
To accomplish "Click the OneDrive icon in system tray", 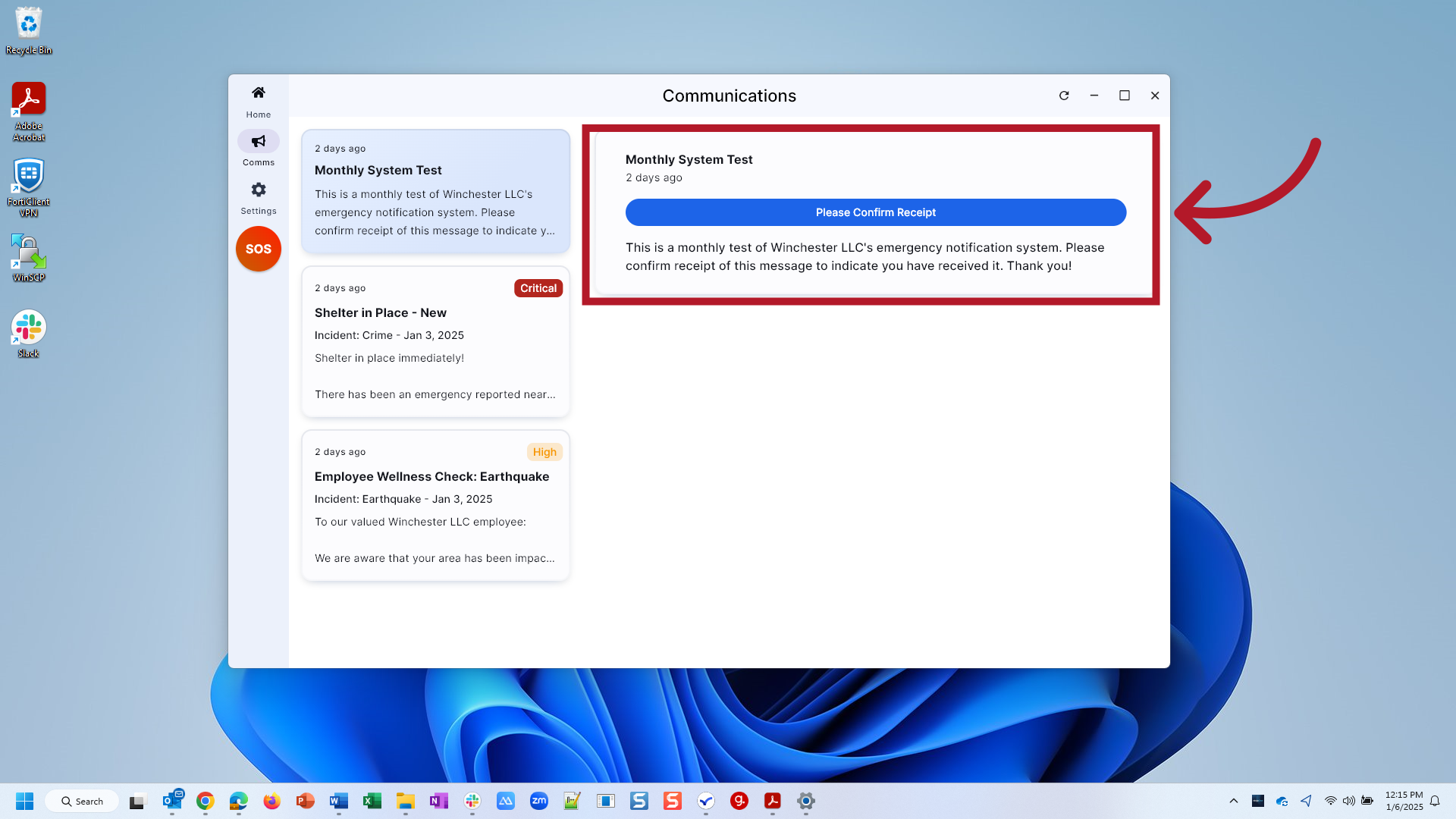I will pyautogui.click(x=1282, y=801).
